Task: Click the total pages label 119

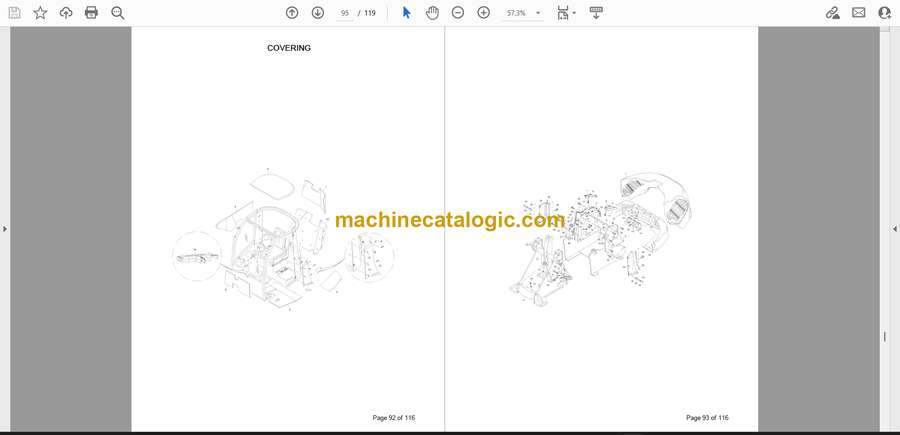Action: [370, 13]
